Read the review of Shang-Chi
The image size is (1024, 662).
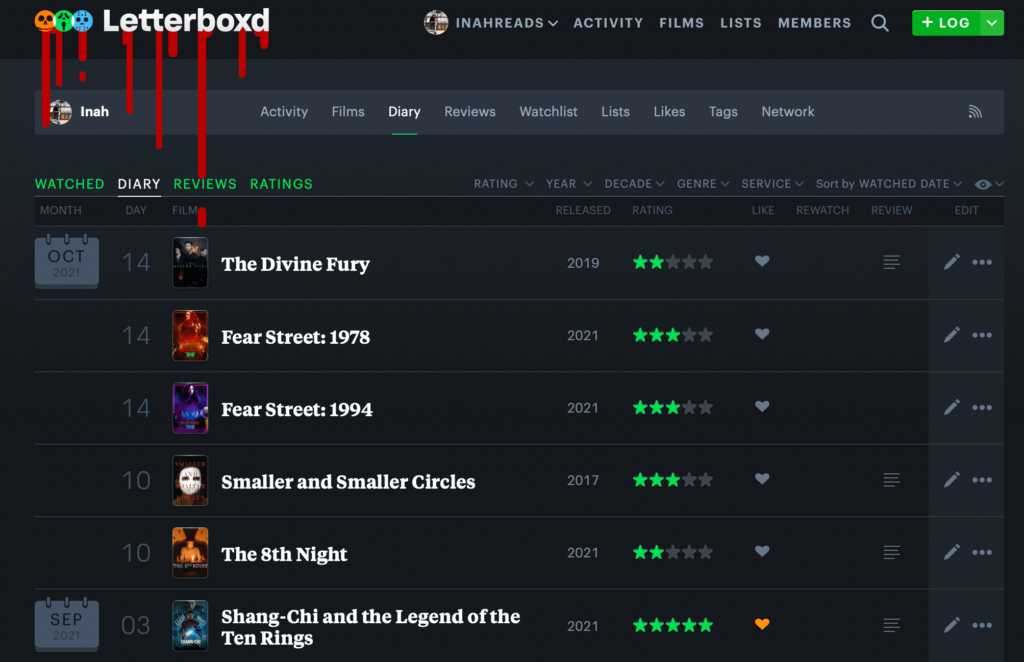[891, 625]
